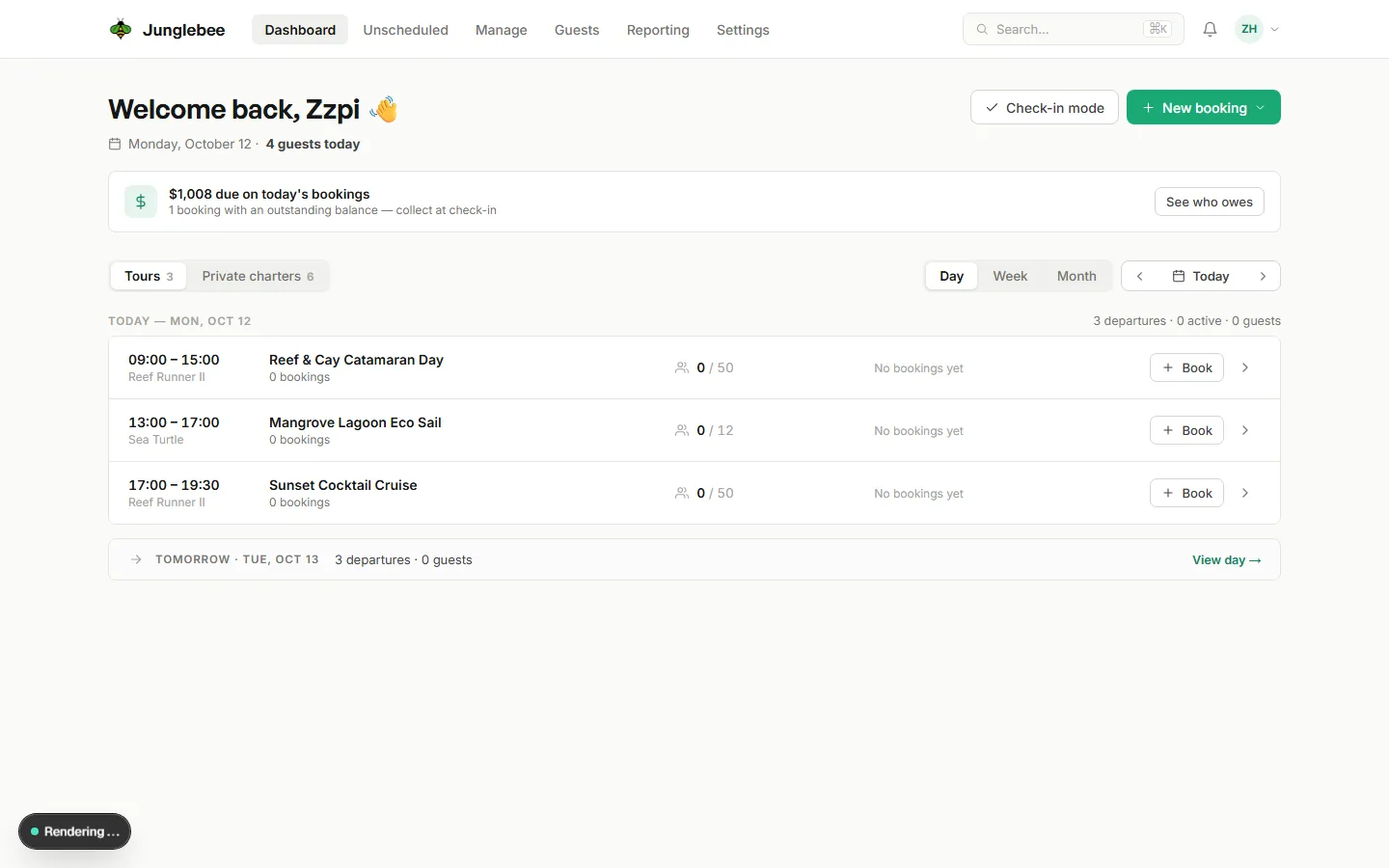Screen dimensions: 1389x868
Task: Switch to Day view
Action: tap(952, 276)
